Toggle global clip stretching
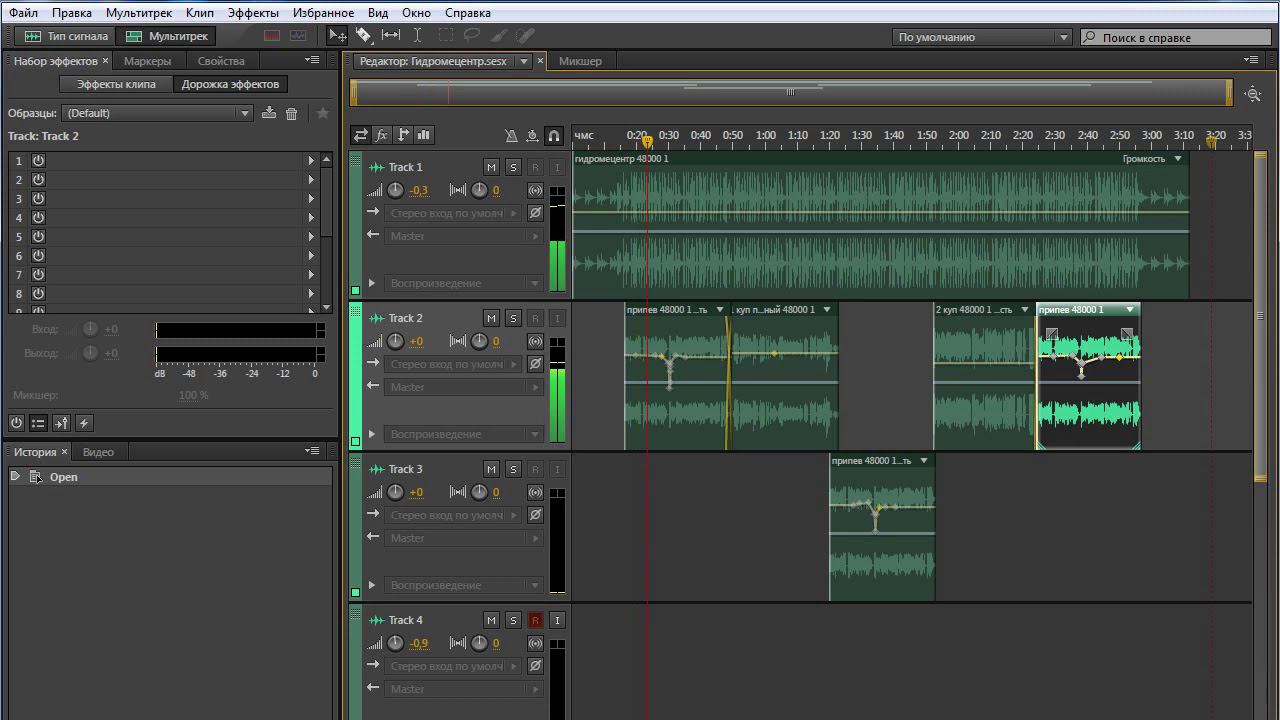This screenshot has height=720, width=1280. pos(532,135)
